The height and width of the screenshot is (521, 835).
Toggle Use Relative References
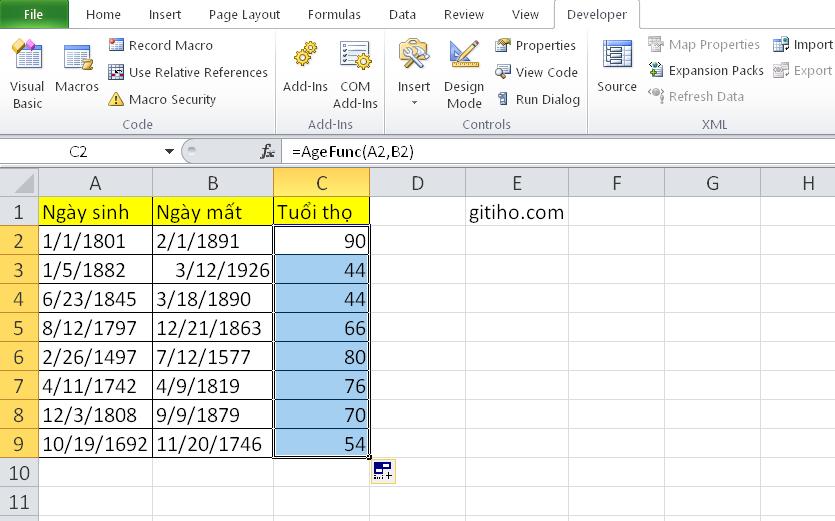(188, 72)
